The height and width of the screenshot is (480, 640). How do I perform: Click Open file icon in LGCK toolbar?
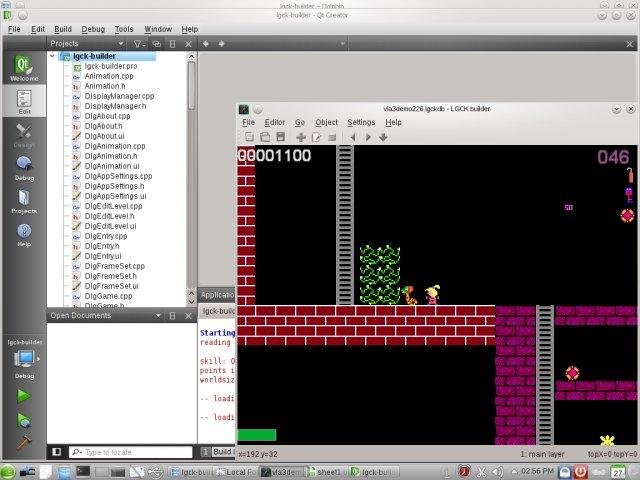tap(265, 137)
